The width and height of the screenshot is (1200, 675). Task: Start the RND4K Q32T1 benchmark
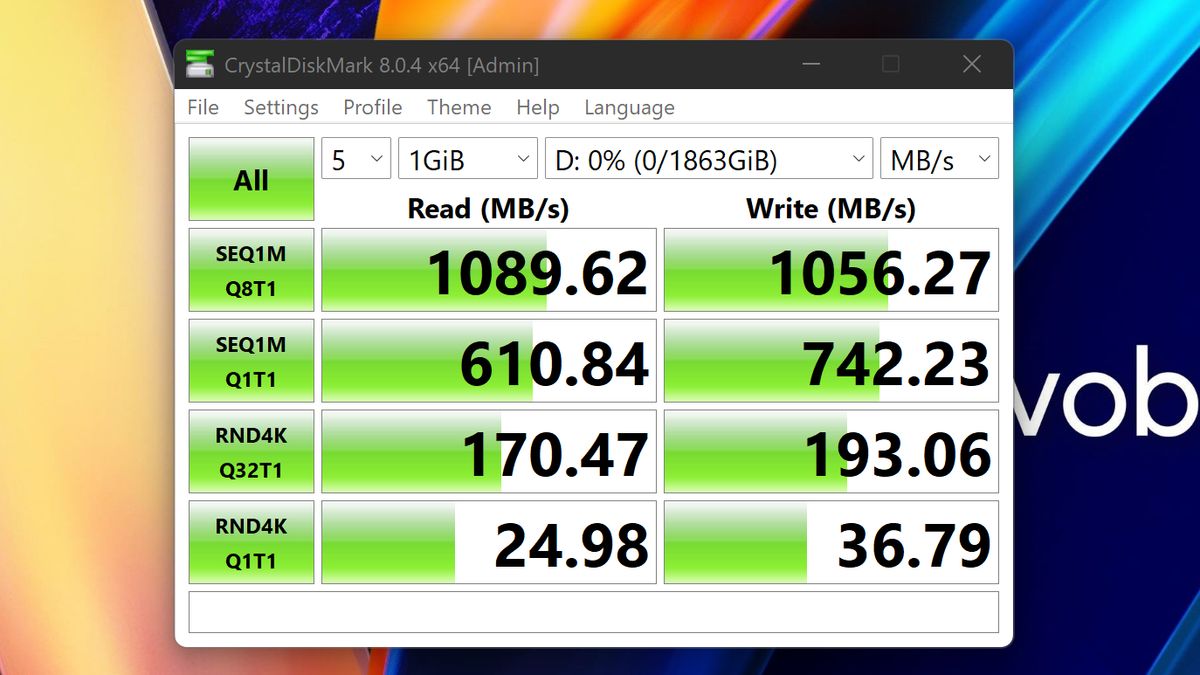pos(250,451)
